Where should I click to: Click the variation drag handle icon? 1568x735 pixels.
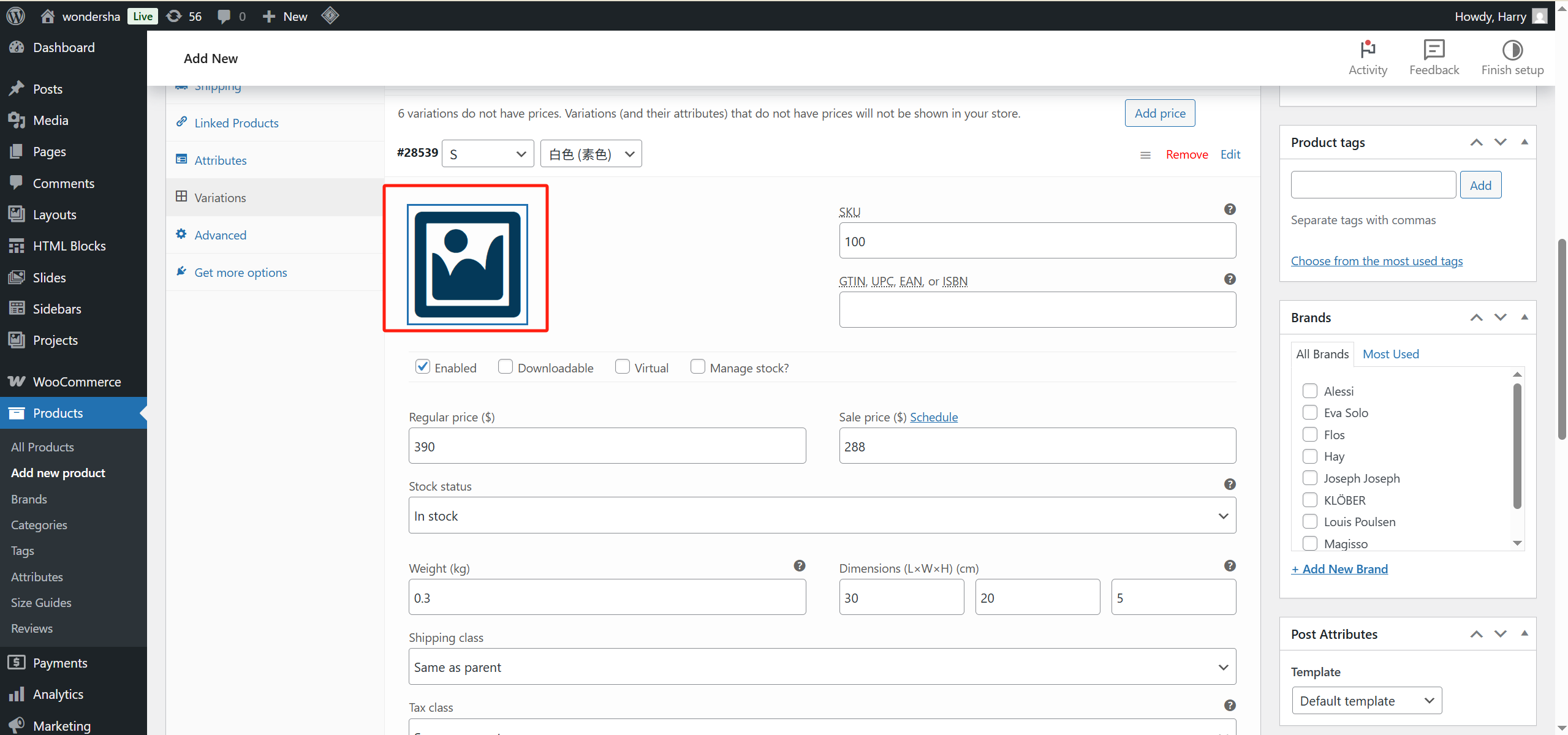[x=1145, y=155]
